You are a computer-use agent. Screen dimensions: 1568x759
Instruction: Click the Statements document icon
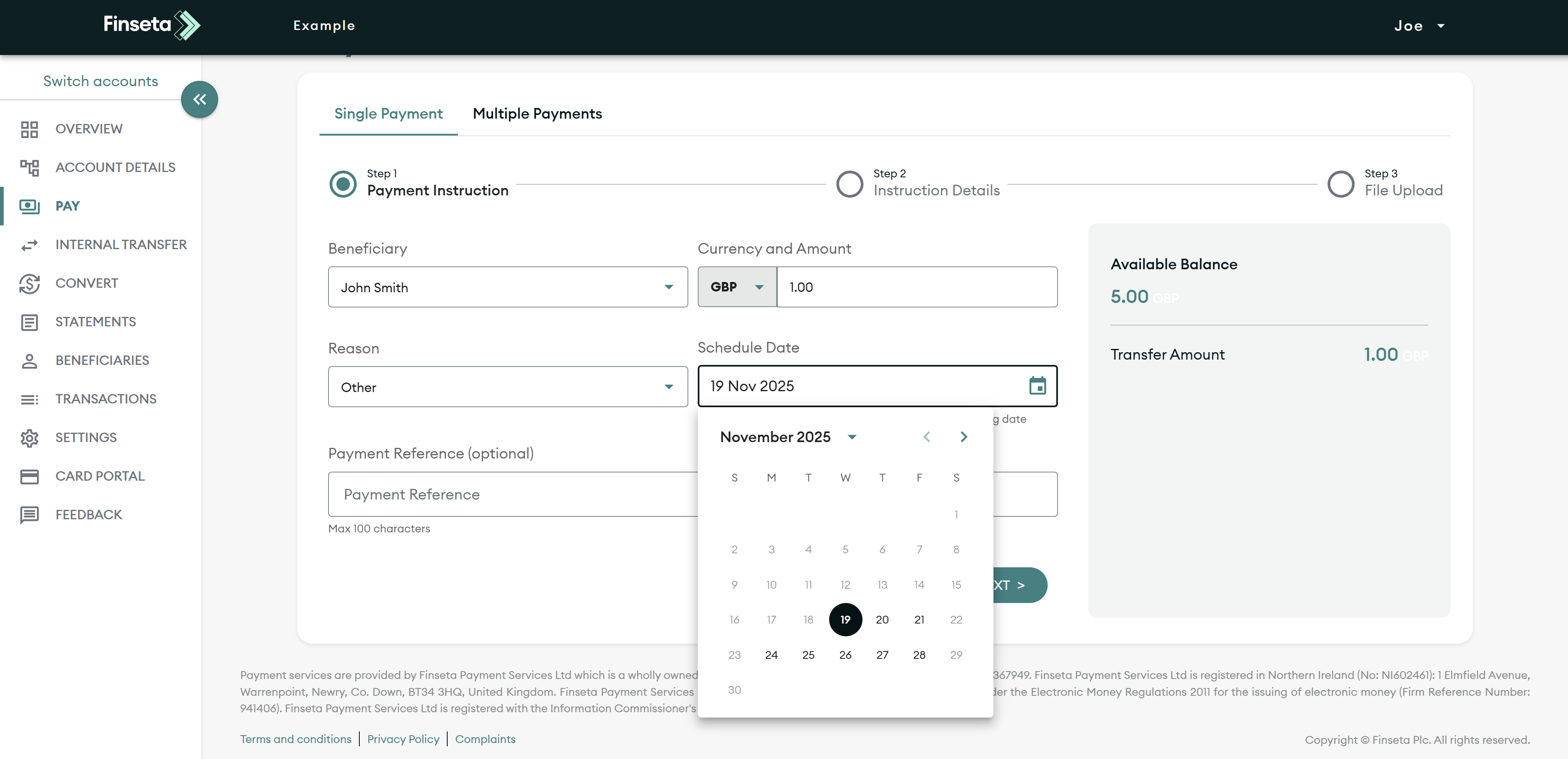pyautogui.click(x=29, y=322)
